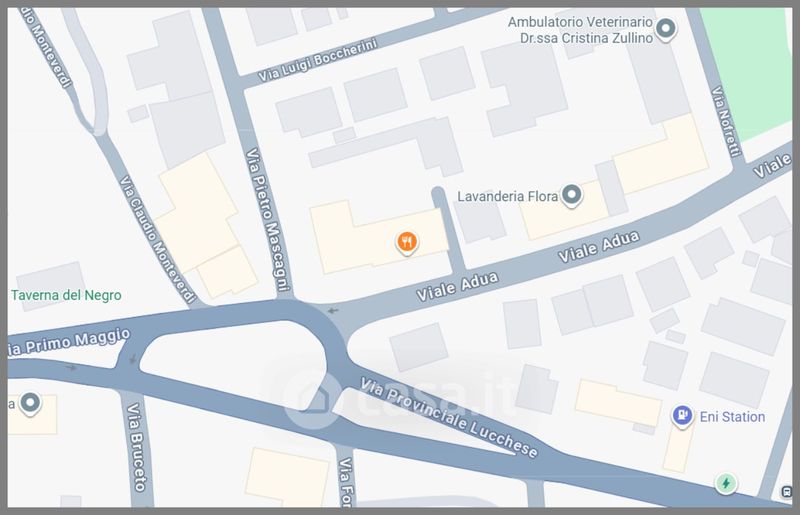Click the Via Provinciale Lucchese road label
Image resolution: width=800 pixels, height=515 pixels.
point(449,418)
